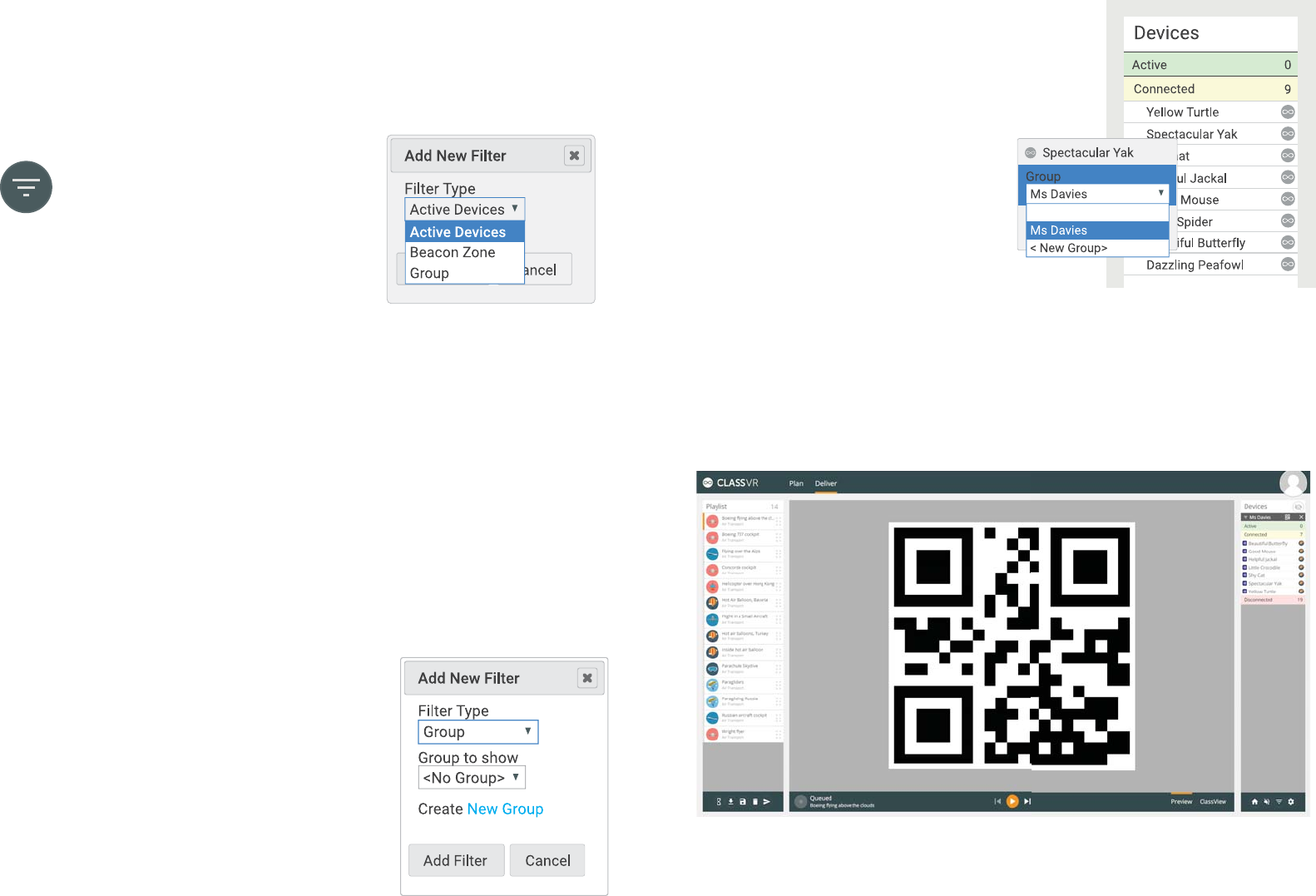The height and width of the screenshot is (896, 1316).
Task: Click the filter icon in devices toolbar
Action: pos(1279,802)
